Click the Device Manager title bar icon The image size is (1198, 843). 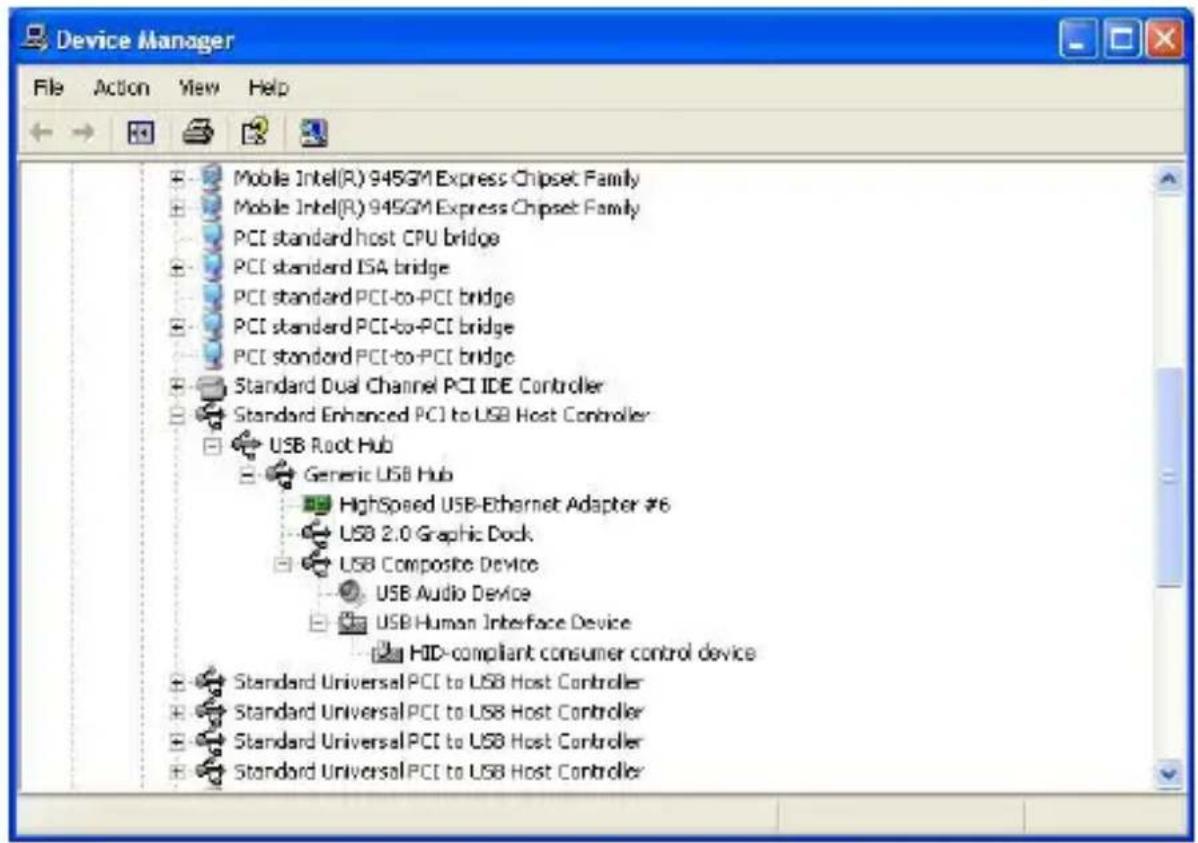click(35, 37)
